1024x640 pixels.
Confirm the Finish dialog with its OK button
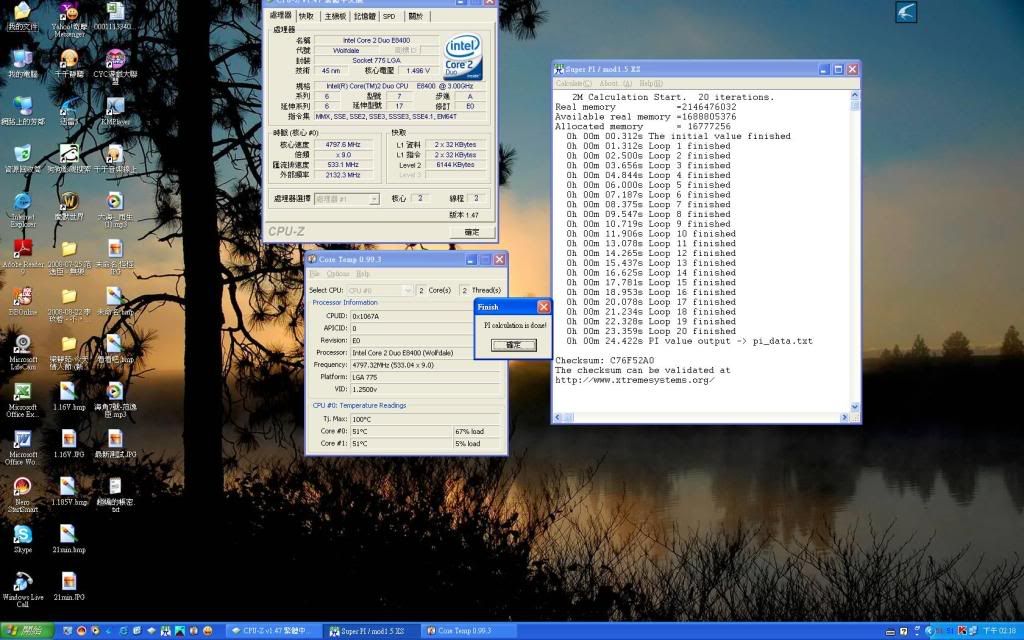[x=513, y=345]
